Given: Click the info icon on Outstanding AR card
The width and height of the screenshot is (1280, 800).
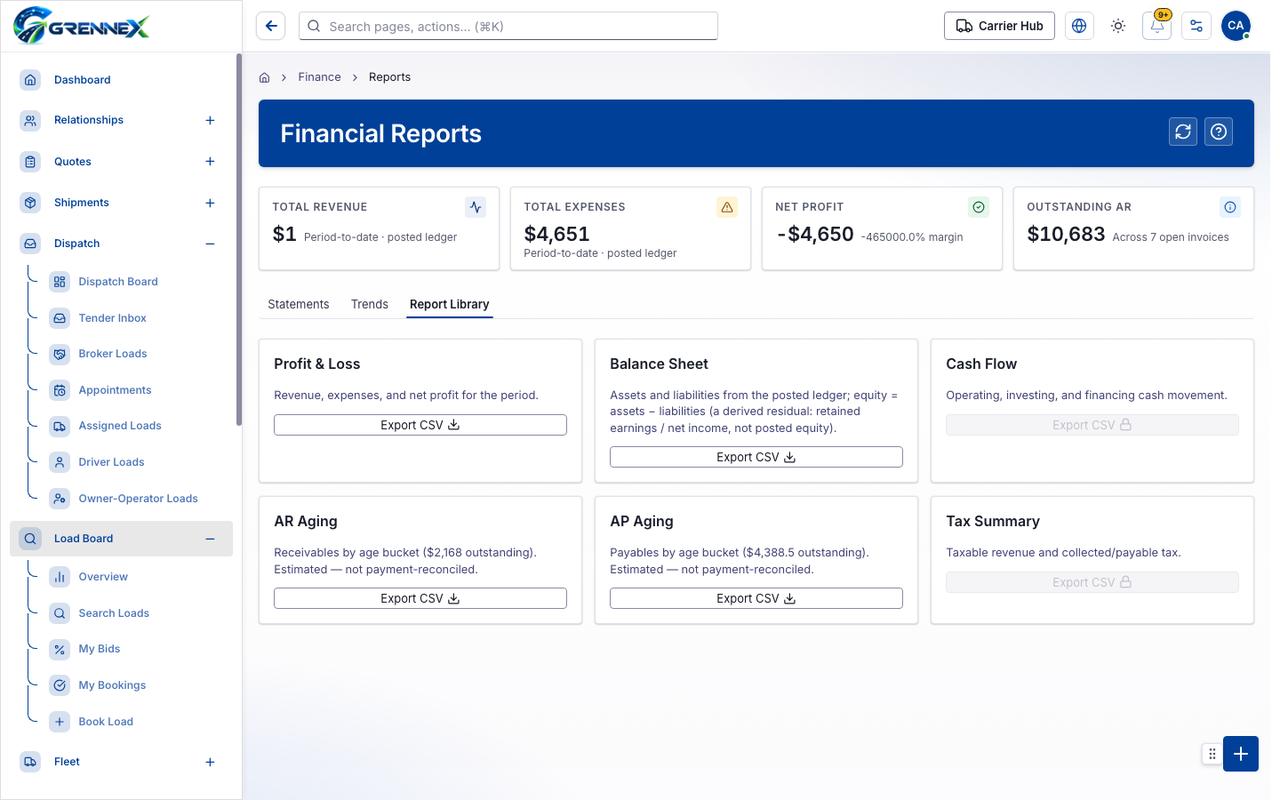Looking at the screenshot, I should 1230,207.
